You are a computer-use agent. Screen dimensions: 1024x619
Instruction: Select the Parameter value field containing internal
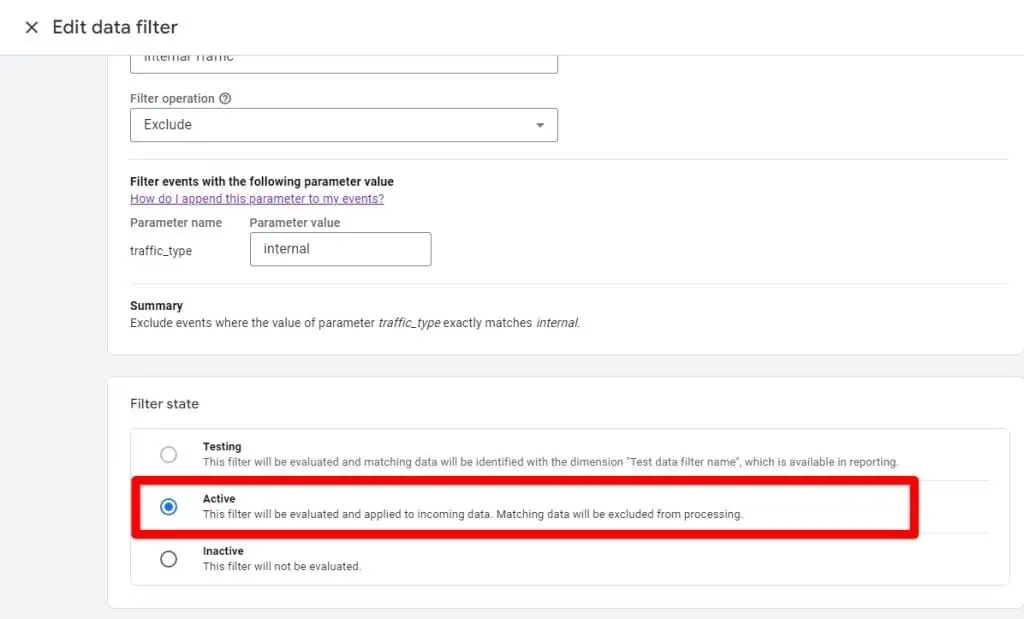tap(340, 248)
